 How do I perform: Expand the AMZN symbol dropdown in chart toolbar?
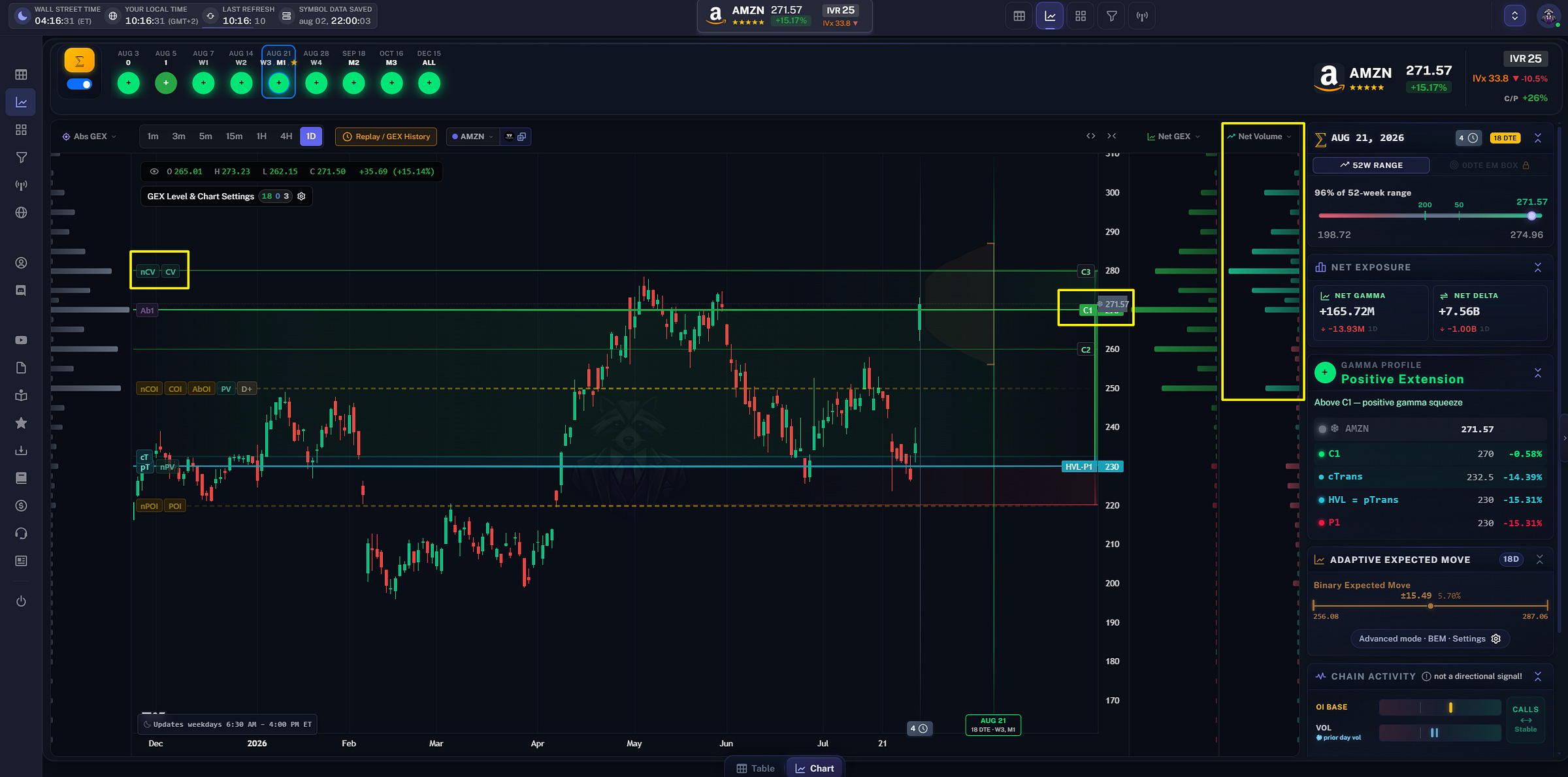[x=473, y=136]
